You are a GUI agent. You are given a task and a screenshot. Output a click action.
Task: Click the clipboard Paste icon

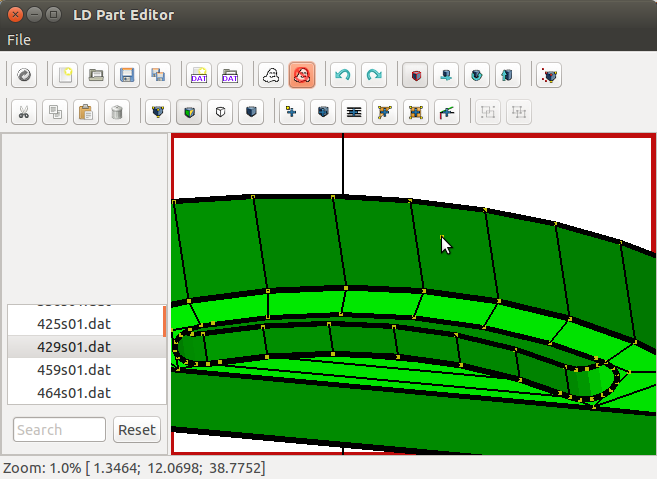pyautogui.click(x=86, y=112)
